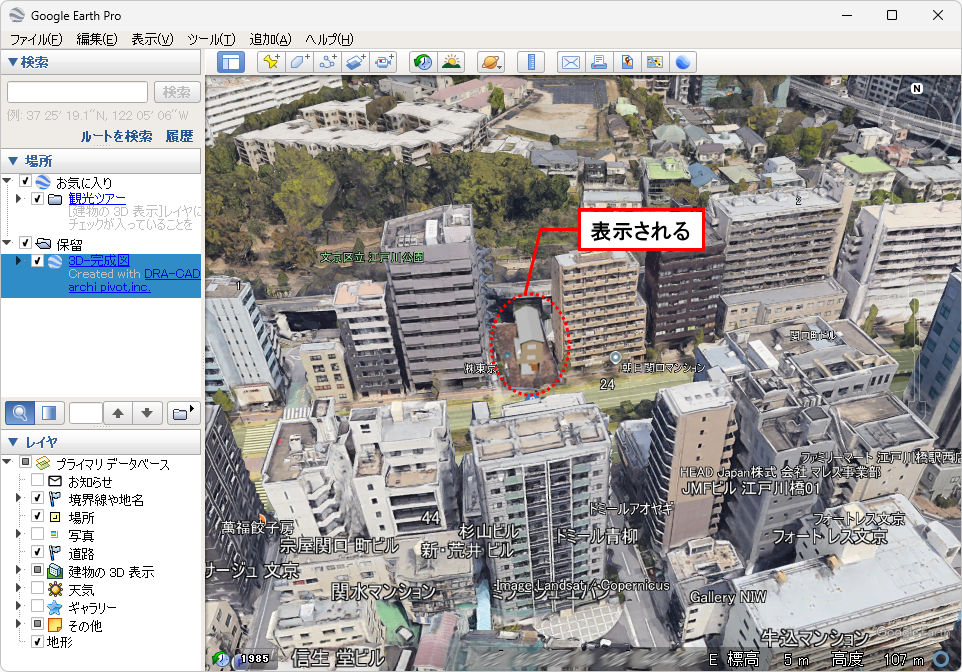Screen dimensions: 962x672
Task: Expand the ギャラリー layer
Action: 18,606
